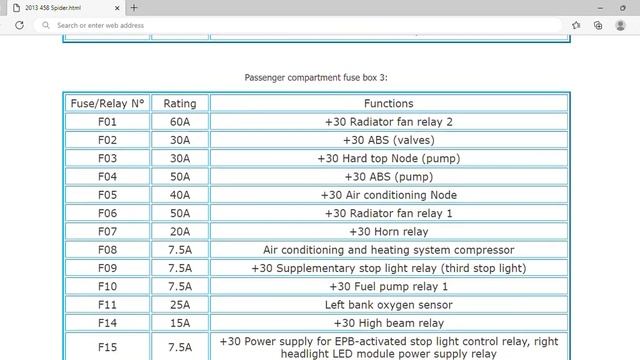Click '+30 Air conditioning Node' text

coord(389,195)
